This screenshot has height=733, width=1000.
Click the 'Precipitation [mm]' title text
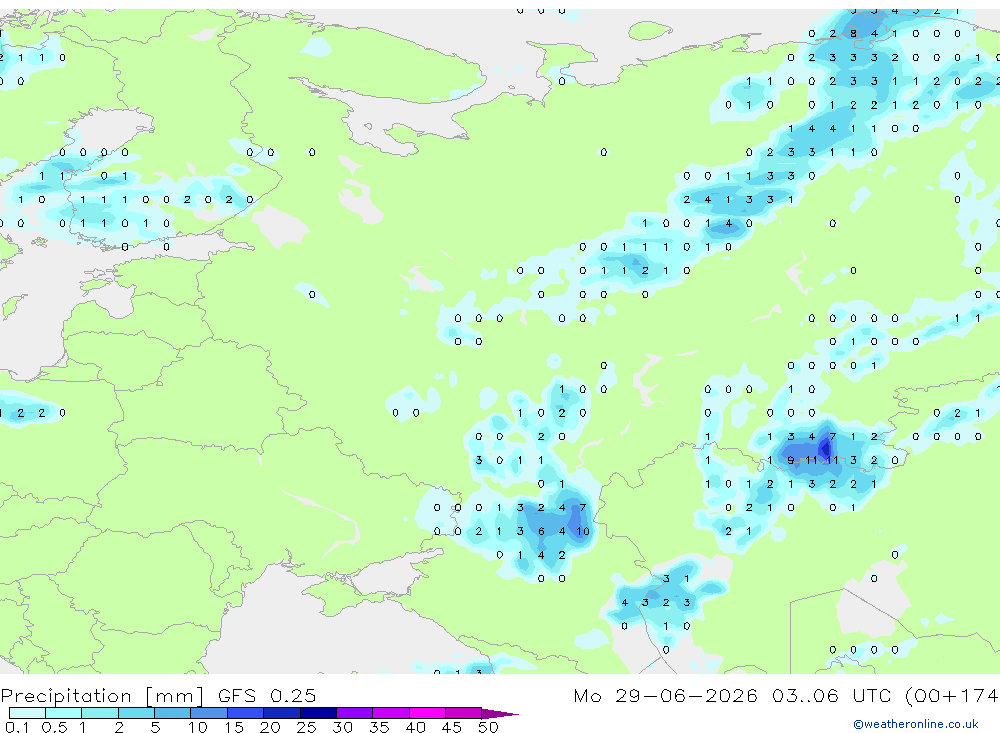tap(102, 696)
